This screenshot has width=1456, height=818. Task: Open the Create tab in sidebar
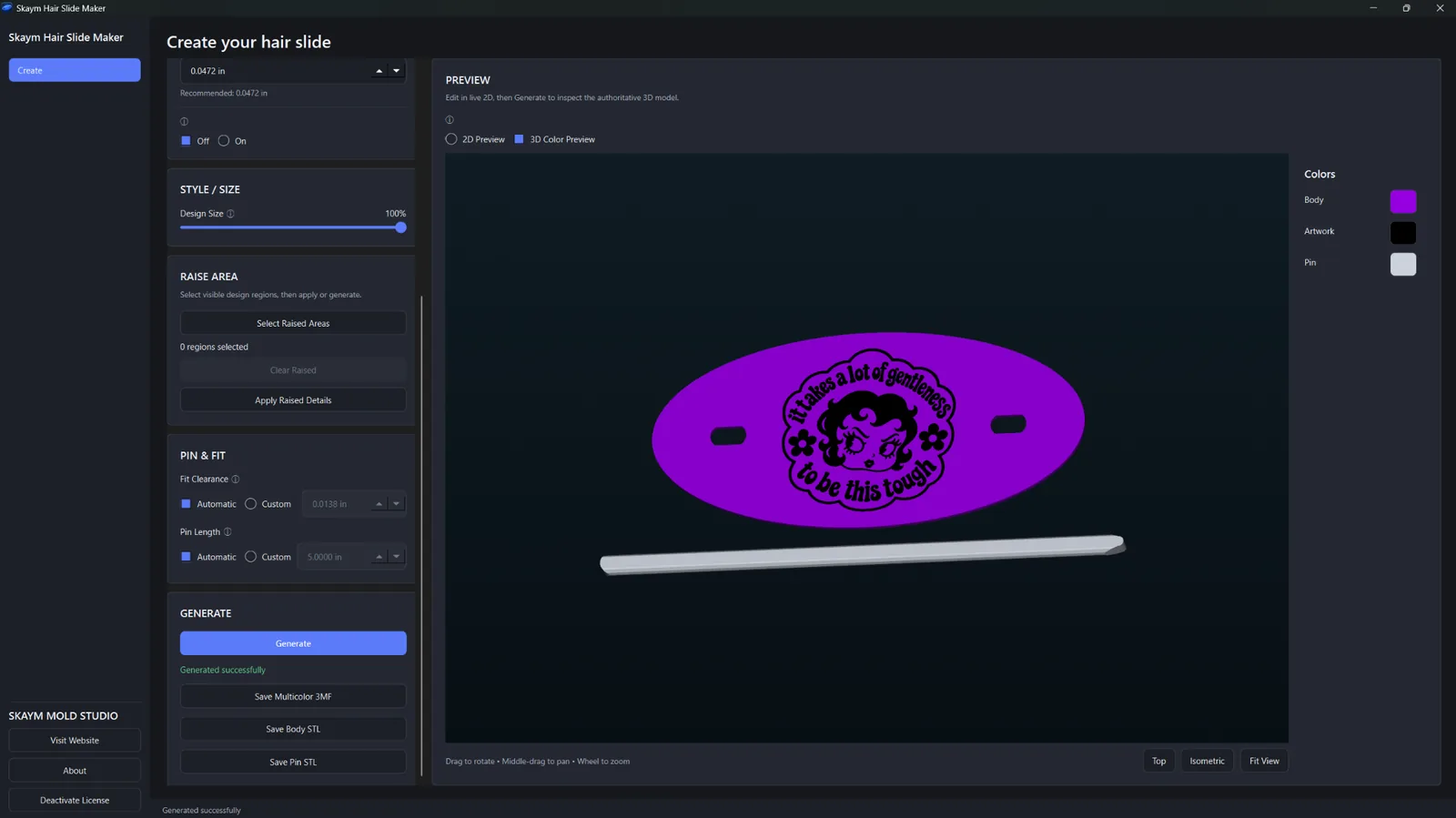(x=75, y=70)
